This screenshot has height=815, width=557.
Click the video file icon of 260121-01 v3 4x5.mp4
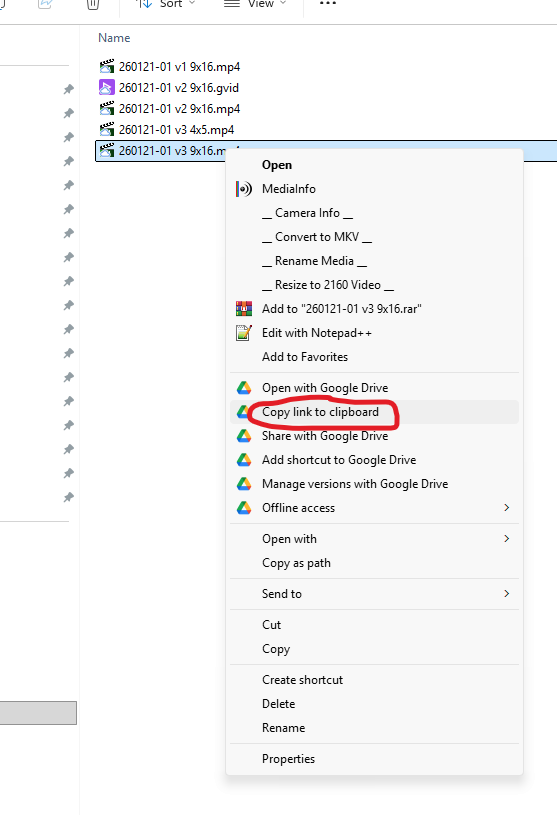pyautogui.click(x=107, y=129)
